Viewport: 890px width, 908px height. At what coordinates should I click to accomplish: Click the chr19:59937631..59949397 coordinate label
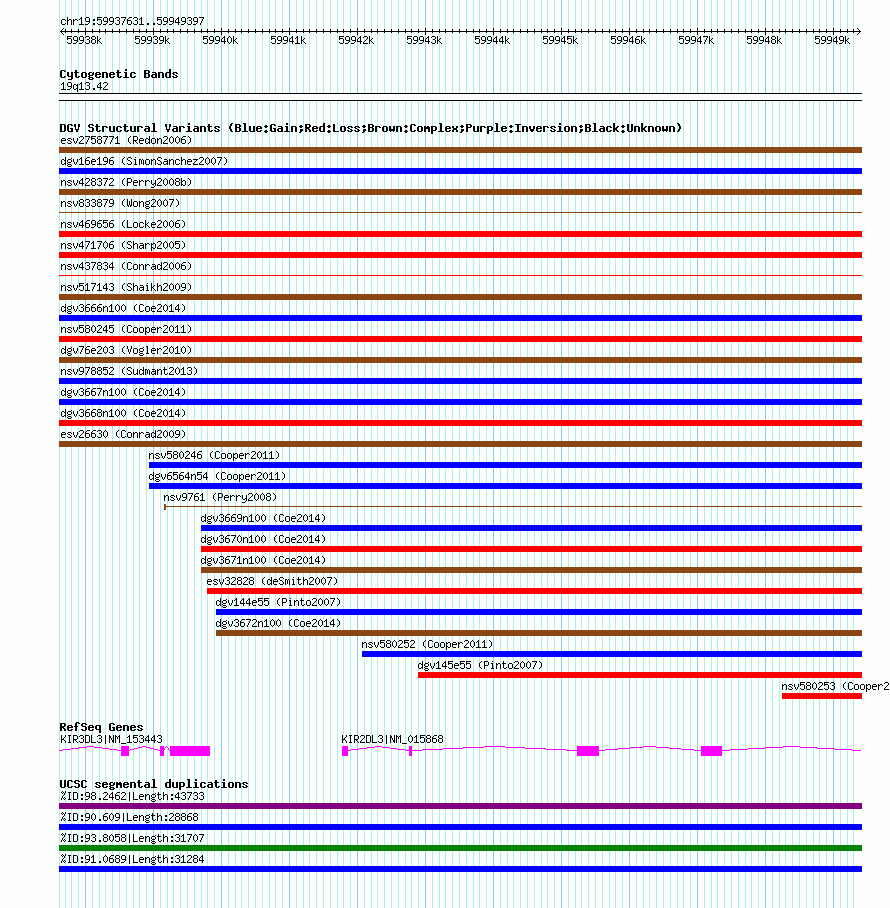coord(132,21)
